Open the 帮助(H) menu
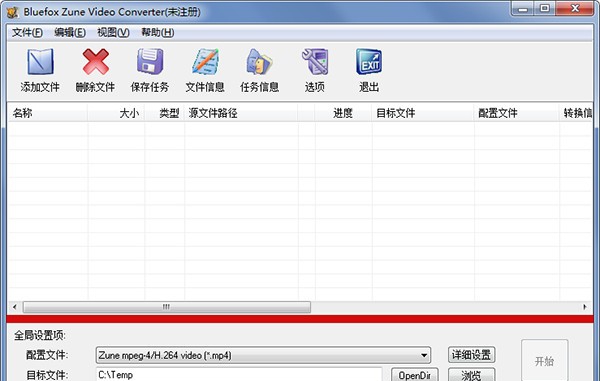Screen dimensions: 600x381 (158, 33)
